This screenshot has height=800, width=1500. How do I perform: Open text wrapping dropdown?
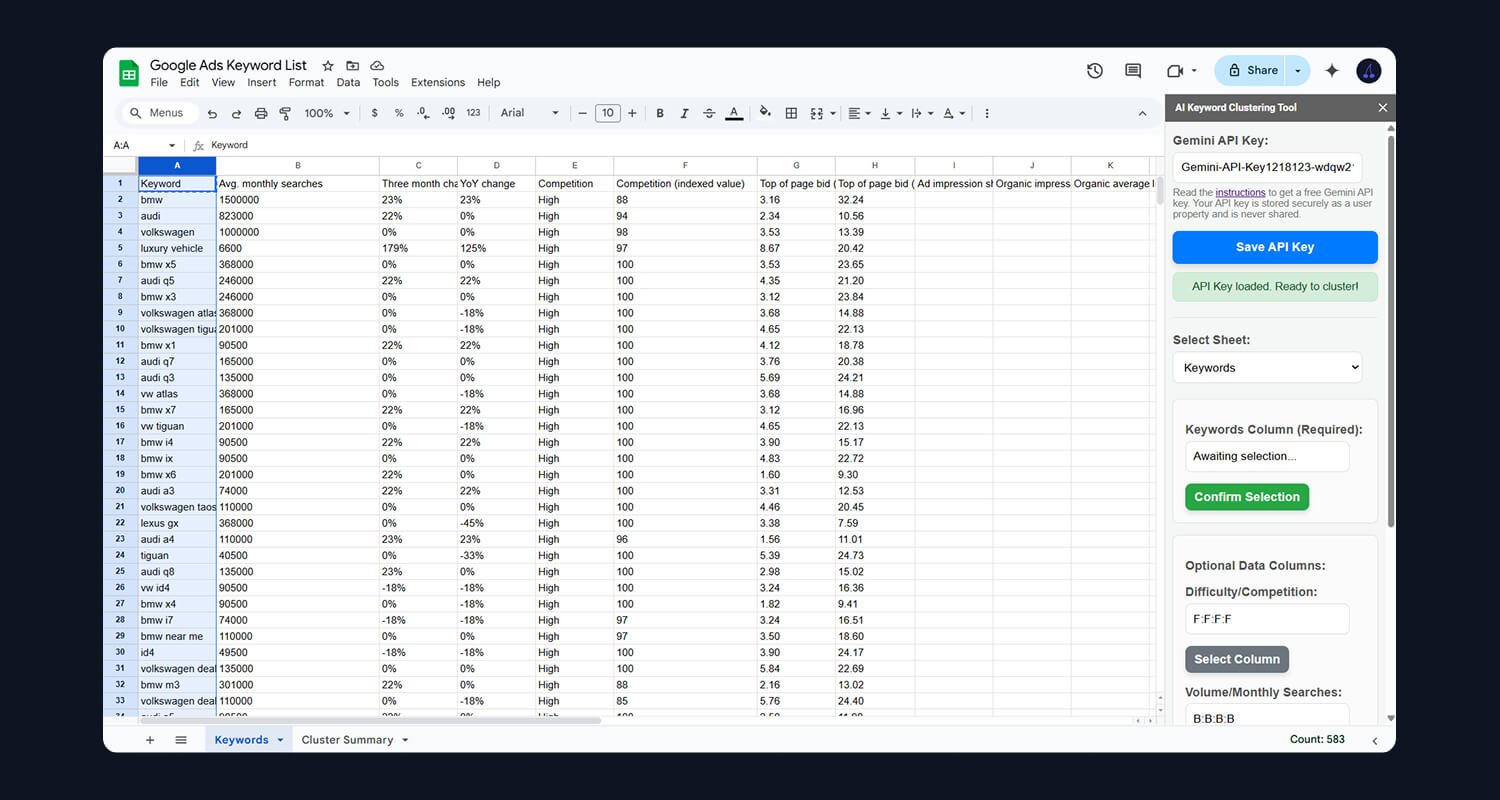(x=921, y=113)
